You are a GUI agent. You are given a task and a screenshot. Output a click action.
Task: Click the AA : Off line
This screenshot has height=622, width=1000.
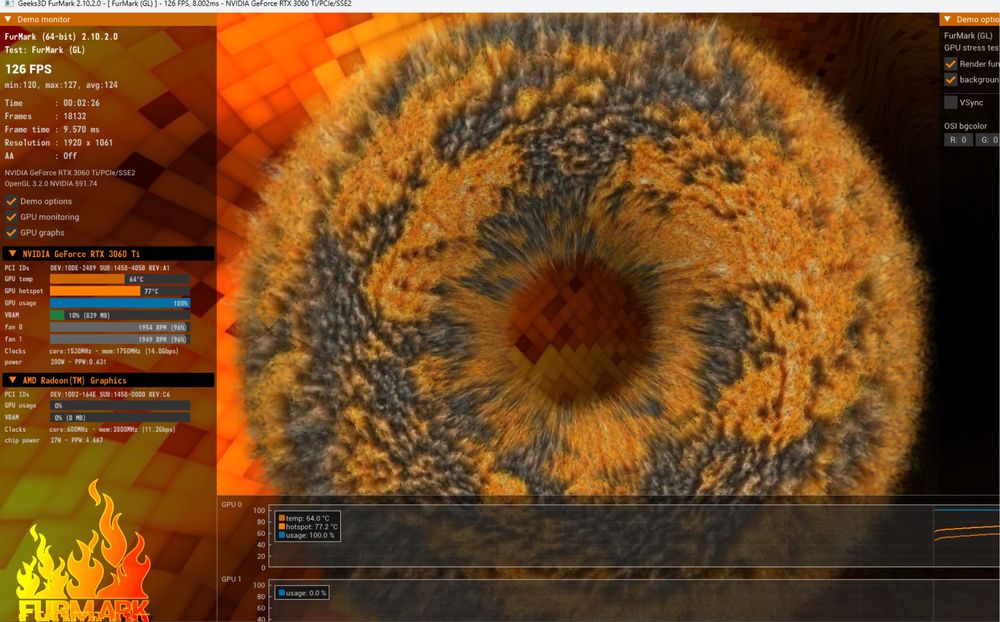point(41,156)
